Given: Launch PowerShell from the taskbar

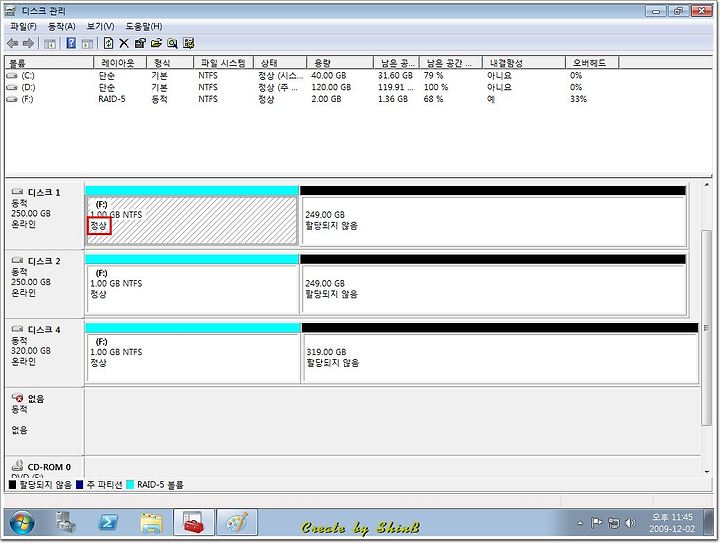Looking at the screenshot, I should pyautogui.click(x=108, y=522).
